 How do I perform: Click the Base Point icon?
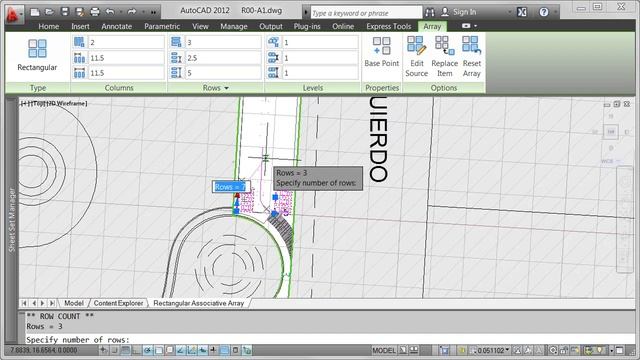(x=381, y=45)
